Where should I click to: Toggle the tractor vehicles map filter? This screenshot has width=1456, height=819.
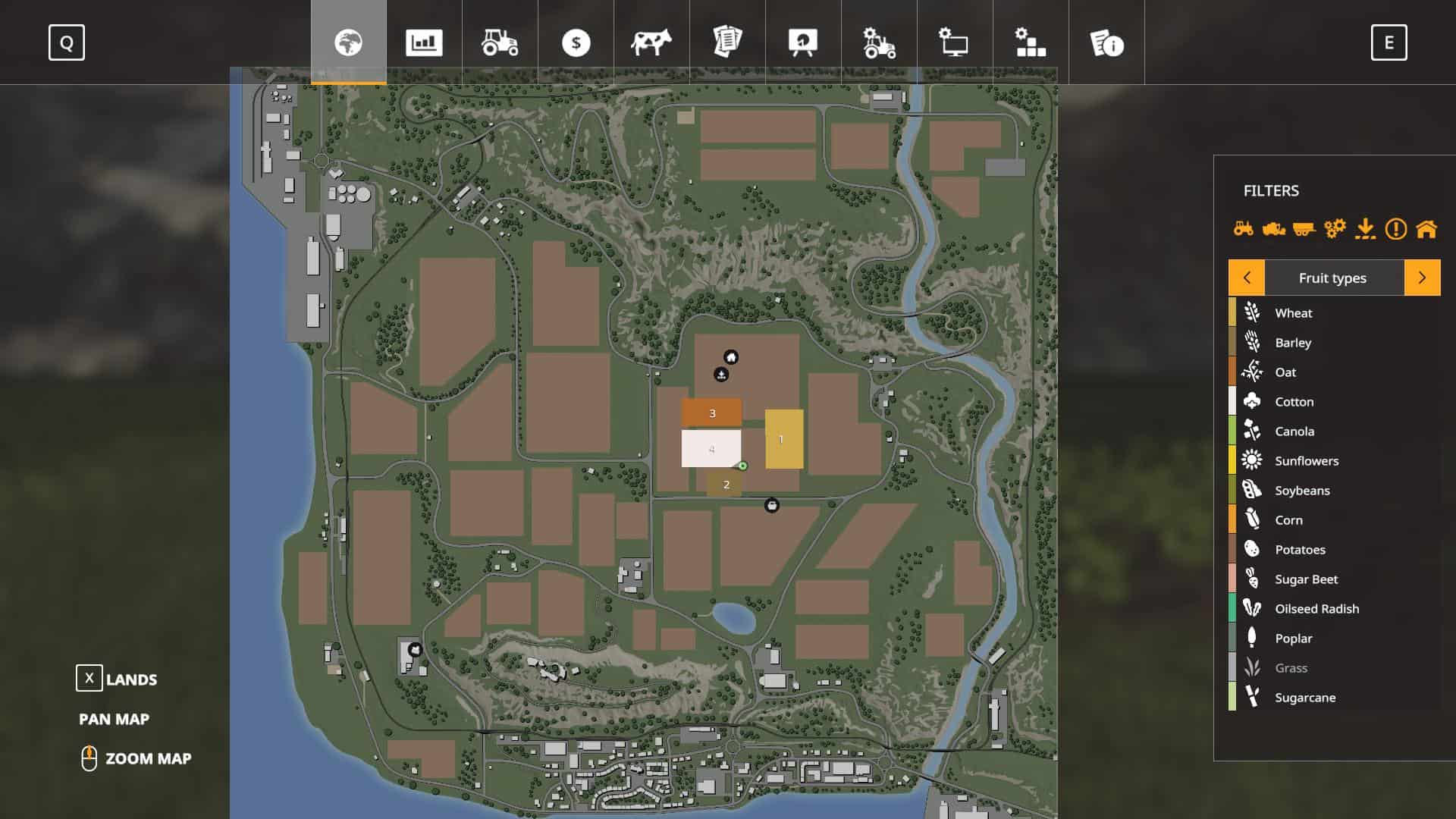coord(1244,228)
